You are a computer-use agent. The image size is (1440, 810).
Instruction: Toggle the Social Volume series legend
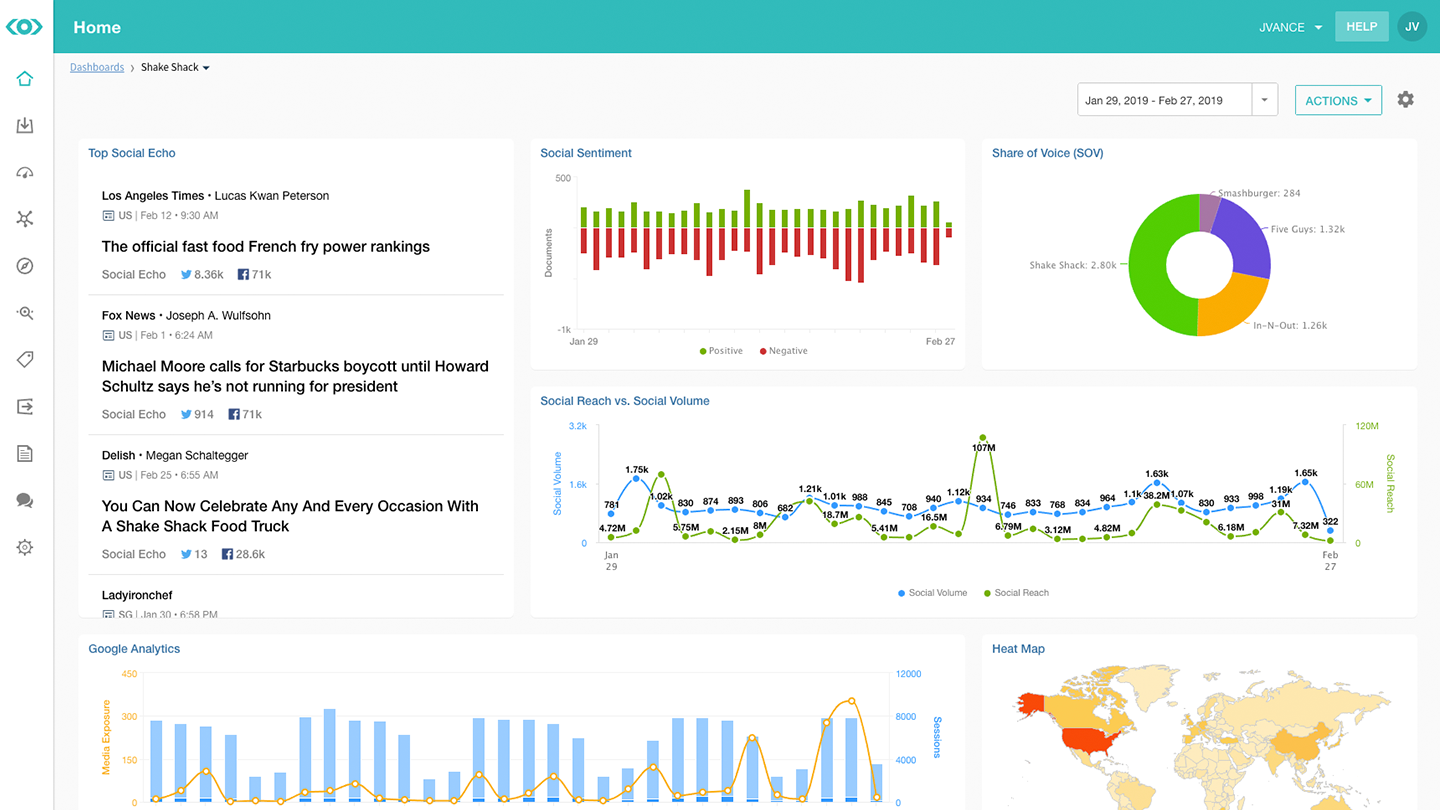pos(931,592)
